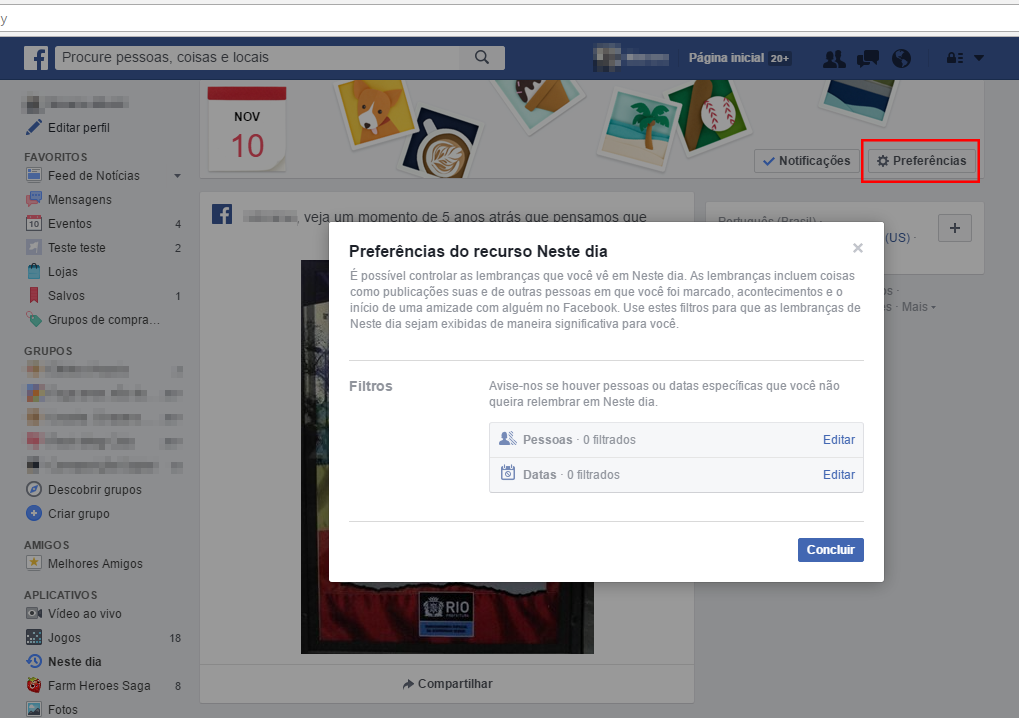Open the friend requests icon
Viewport: 1019px width, 718px height.
[832, 58]
